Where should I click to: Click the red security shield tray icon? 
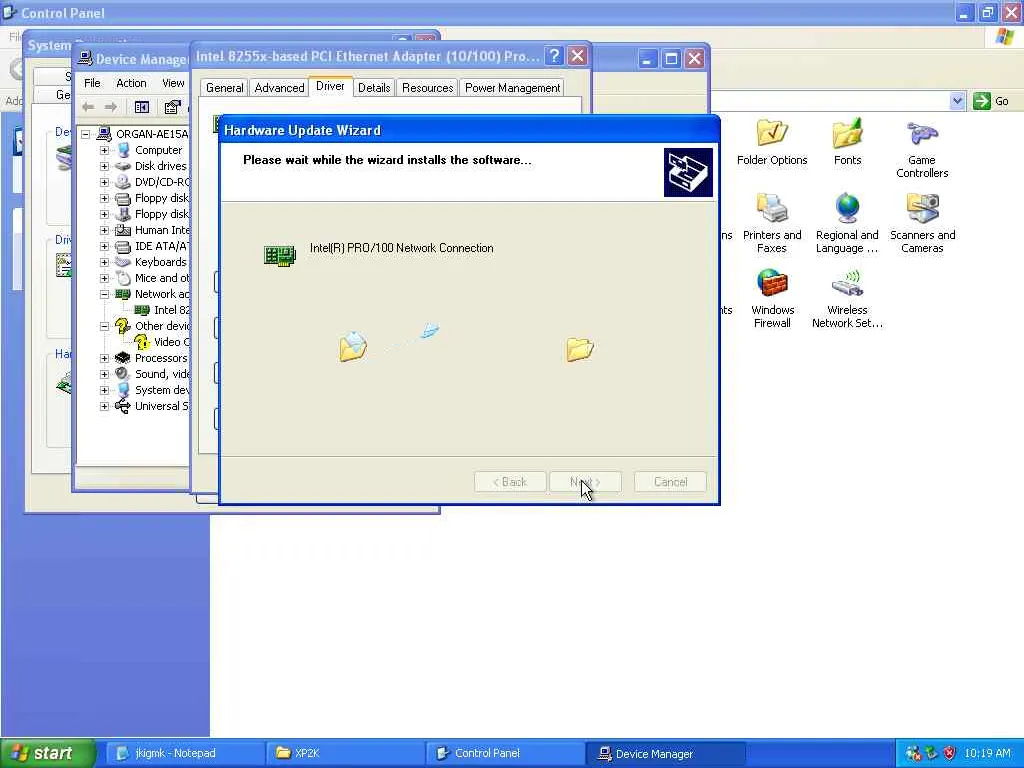950,753
